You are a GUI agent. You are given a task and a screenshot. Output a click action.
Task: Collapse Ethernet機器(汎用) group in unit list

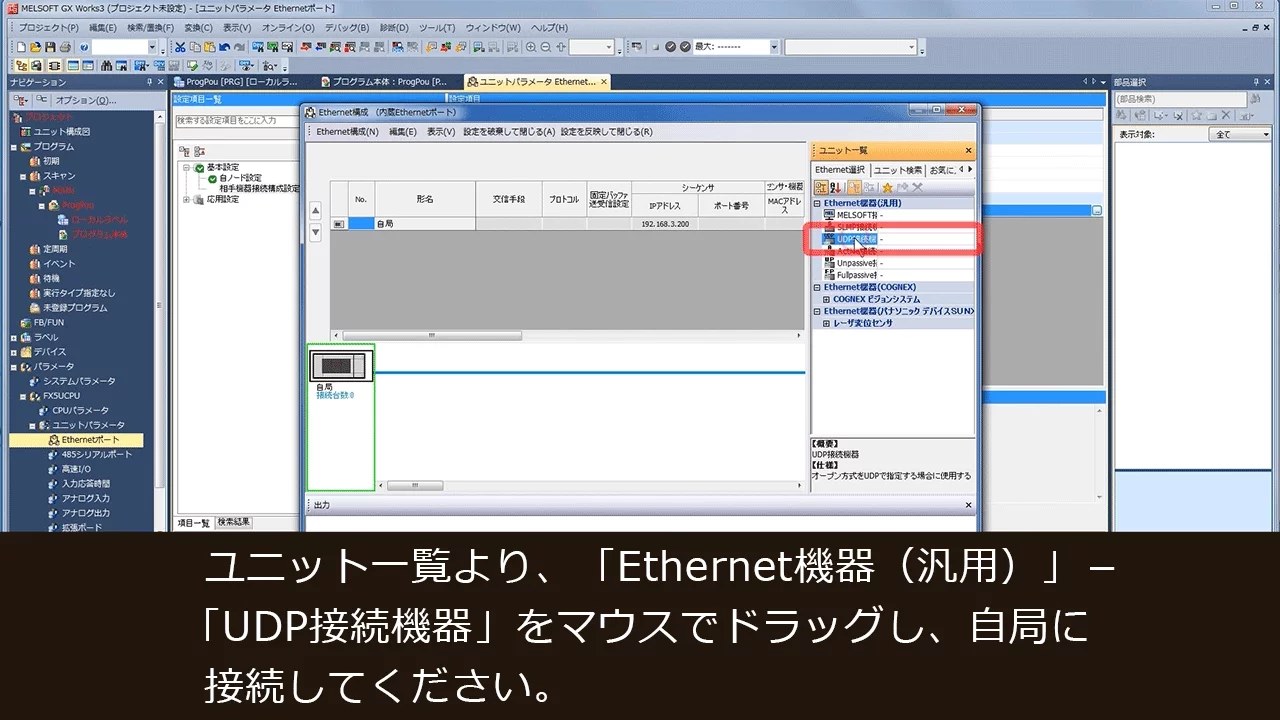(818, 203)
